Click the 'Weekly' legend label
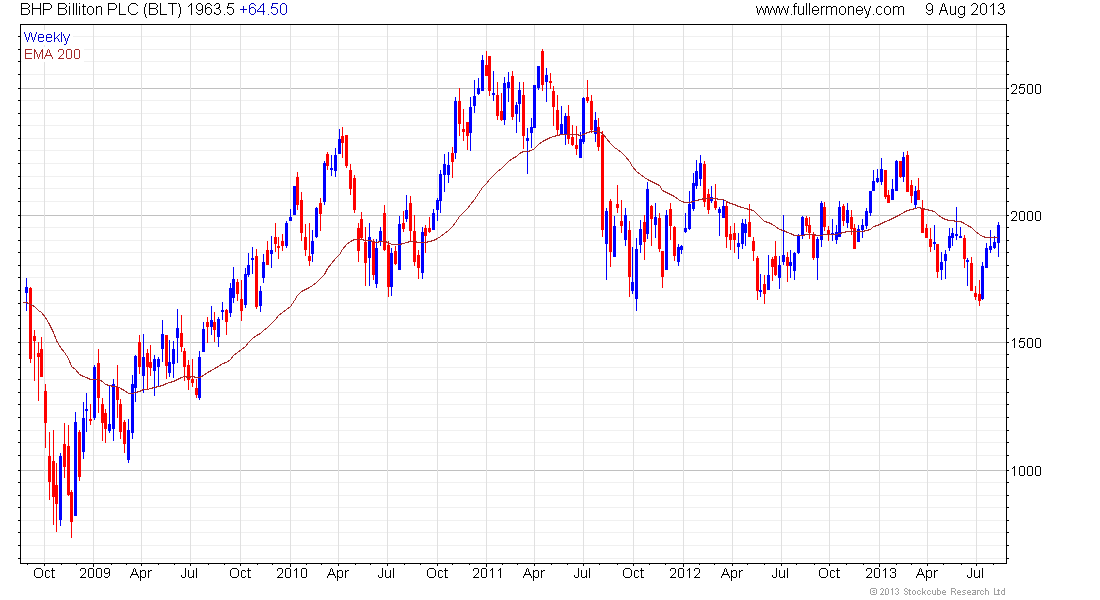 click(47, 37)
